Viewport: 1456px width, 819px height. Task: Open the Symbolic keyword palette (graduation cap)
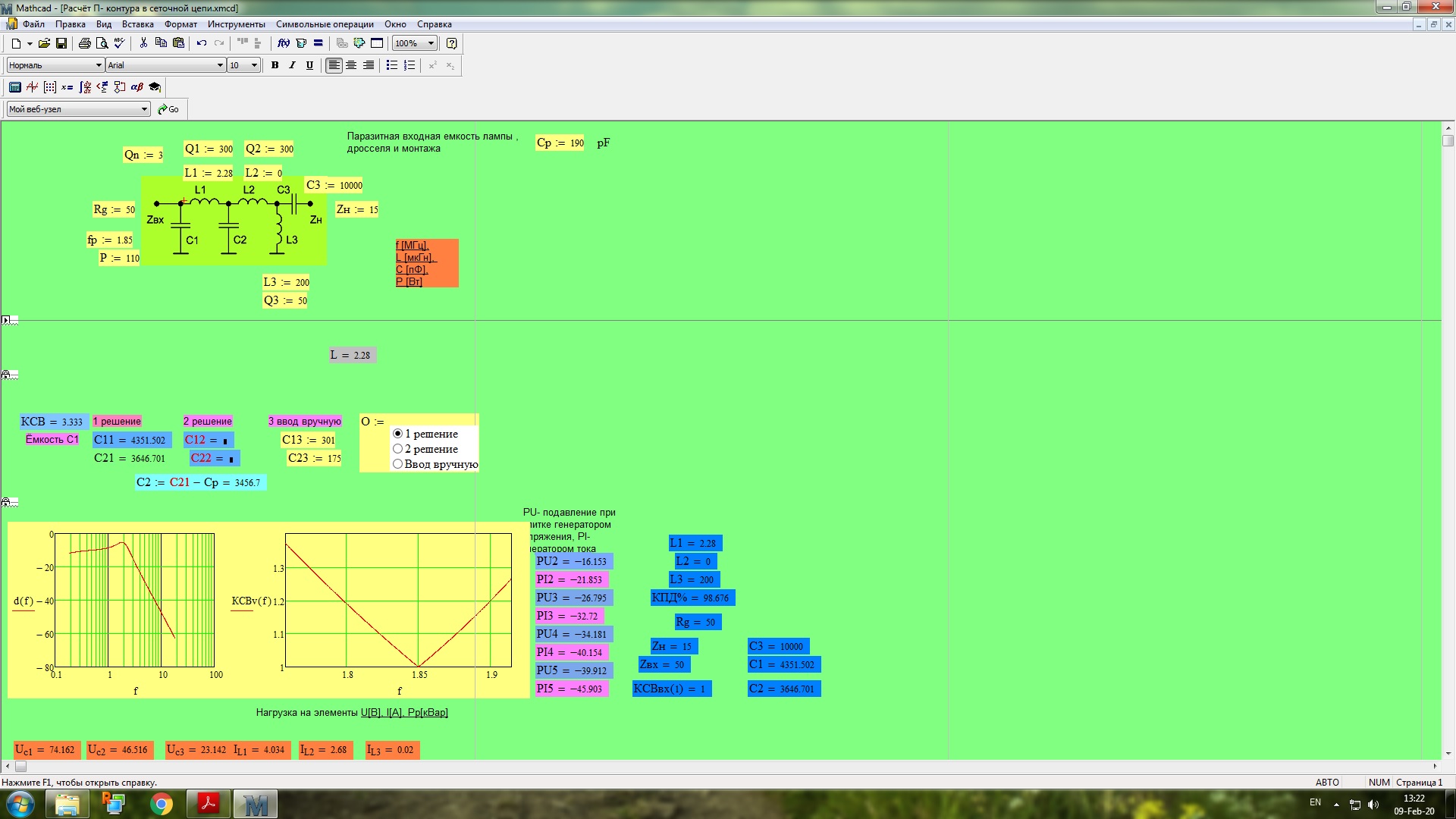point(155,87)
